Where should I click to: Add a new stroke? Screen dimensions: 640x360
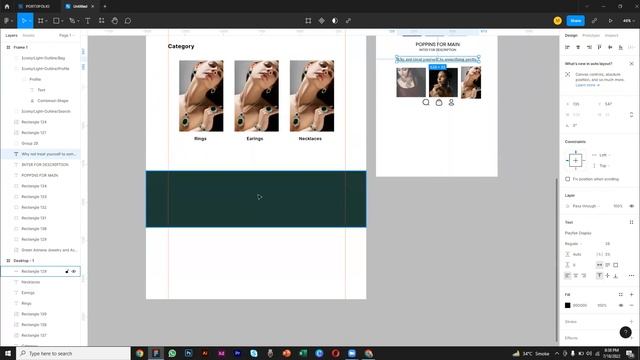tap(631, 322)
